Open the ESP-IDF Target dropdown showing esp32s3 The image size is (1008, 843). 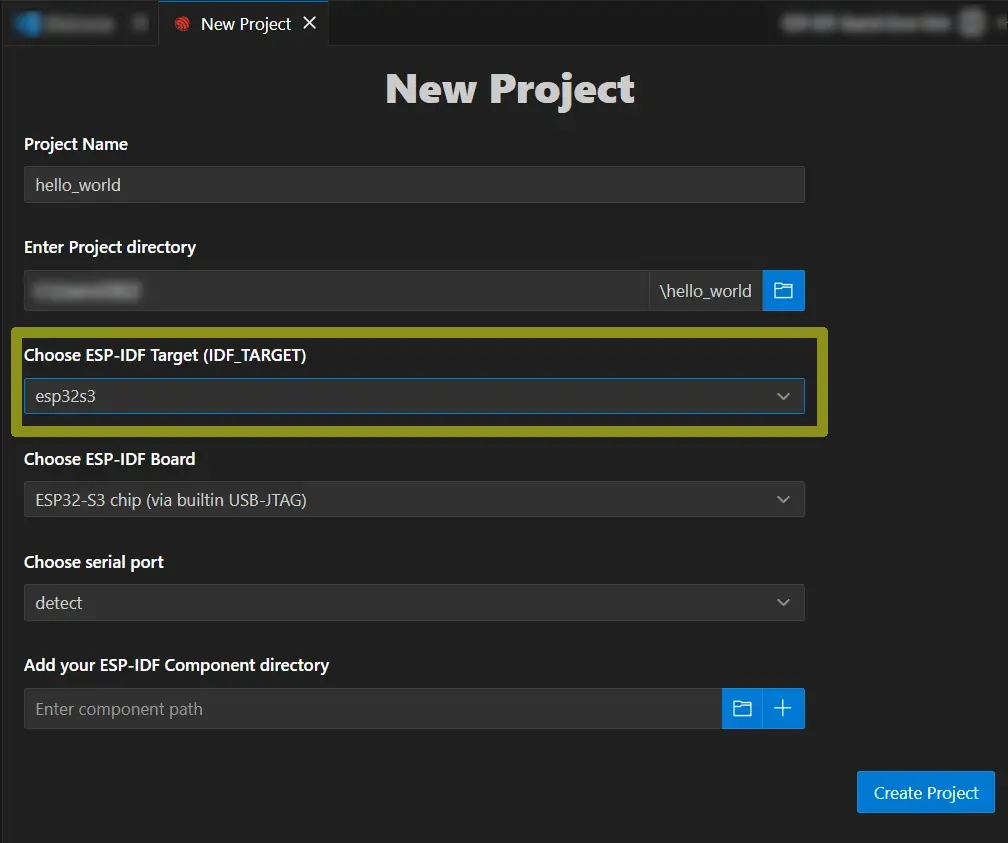click(x=400, y=396)
